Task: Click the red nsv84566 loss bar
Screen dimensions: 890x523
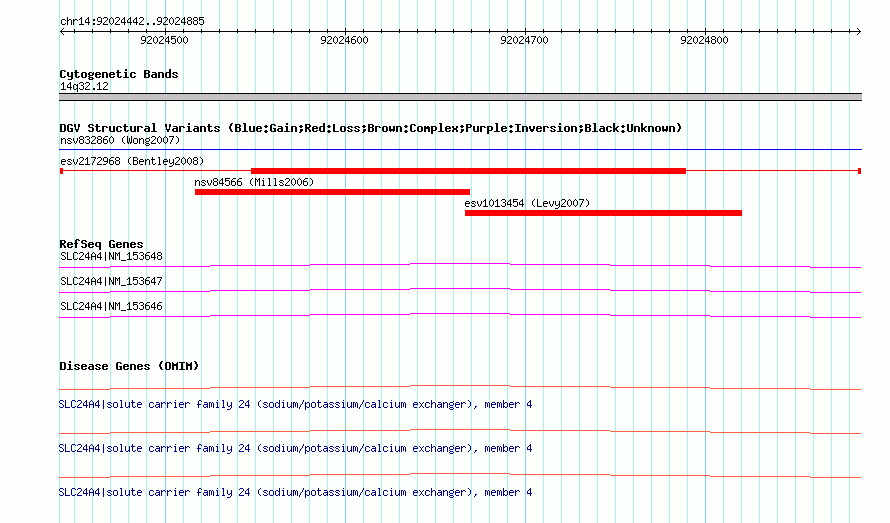Action: pyautogui.click(x=332, y=192)
